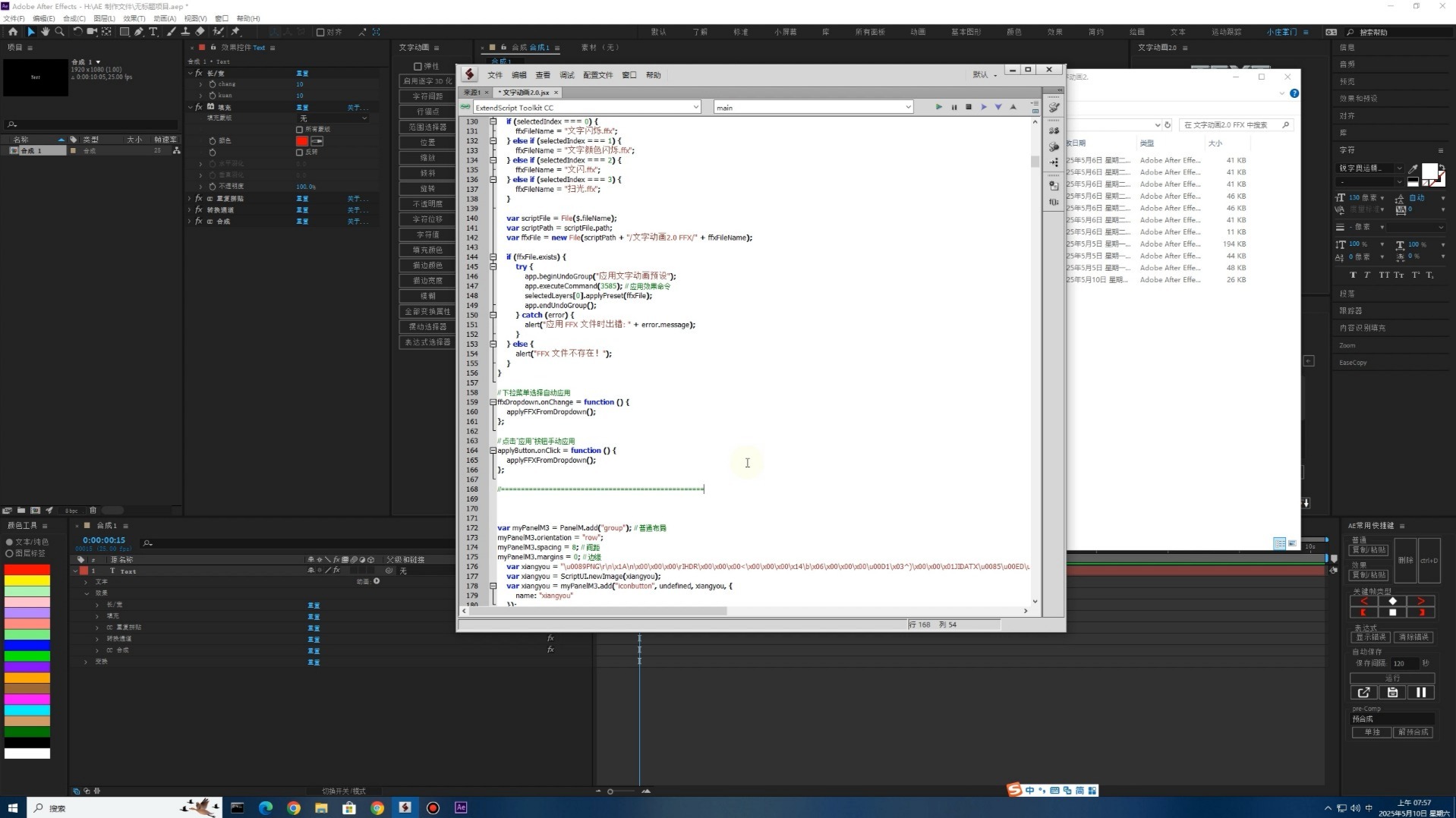Viewport: 1456px width, 818px height.
Task: Open the 调试 menu in ExtendScript Toolkit
Action: click(x=567, y=75)
